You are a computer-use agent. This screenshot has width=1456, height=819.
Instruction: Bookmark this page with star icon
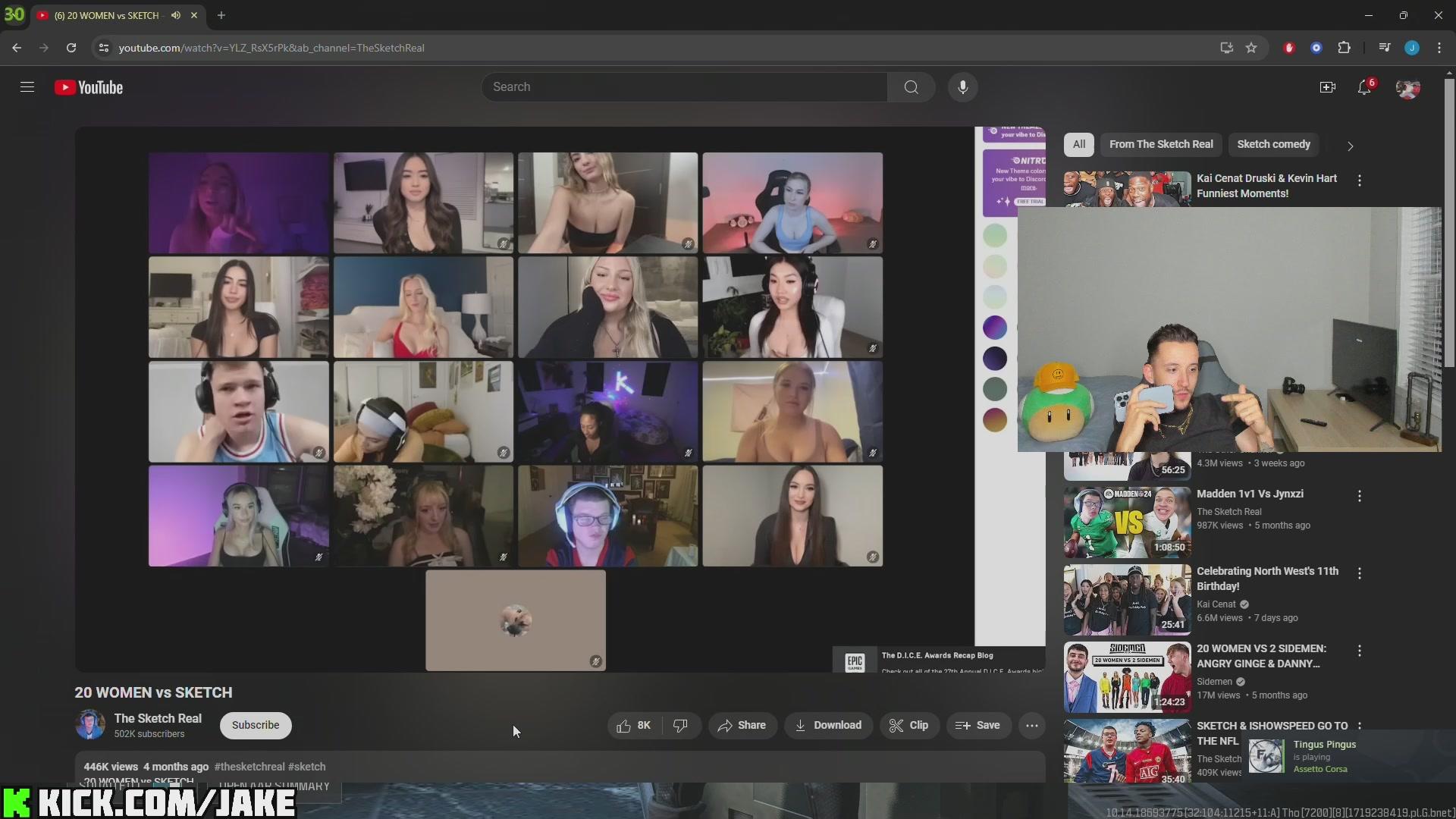[x=1251, y=48]
